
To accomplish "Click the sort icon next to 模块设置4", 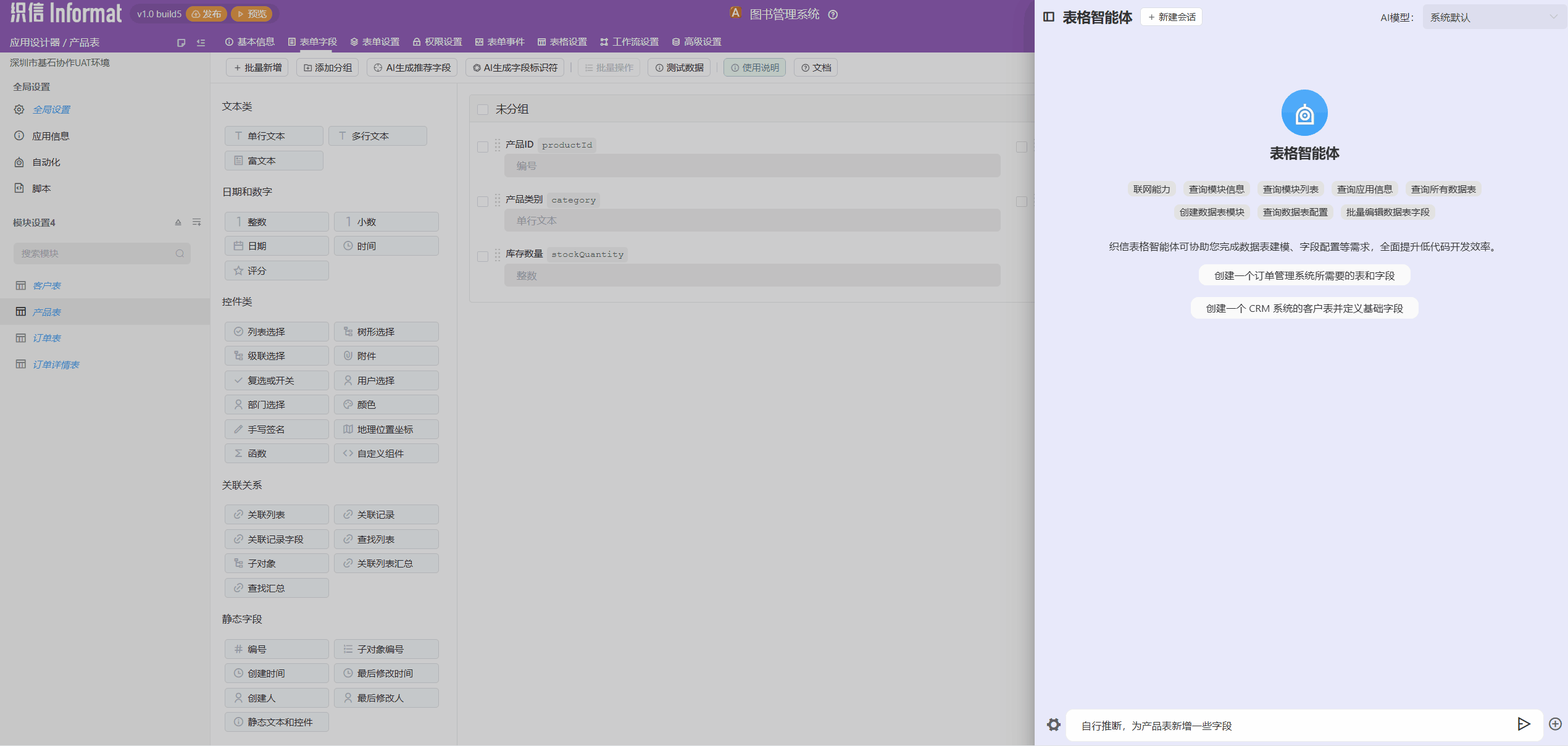I will coord(178,222).
